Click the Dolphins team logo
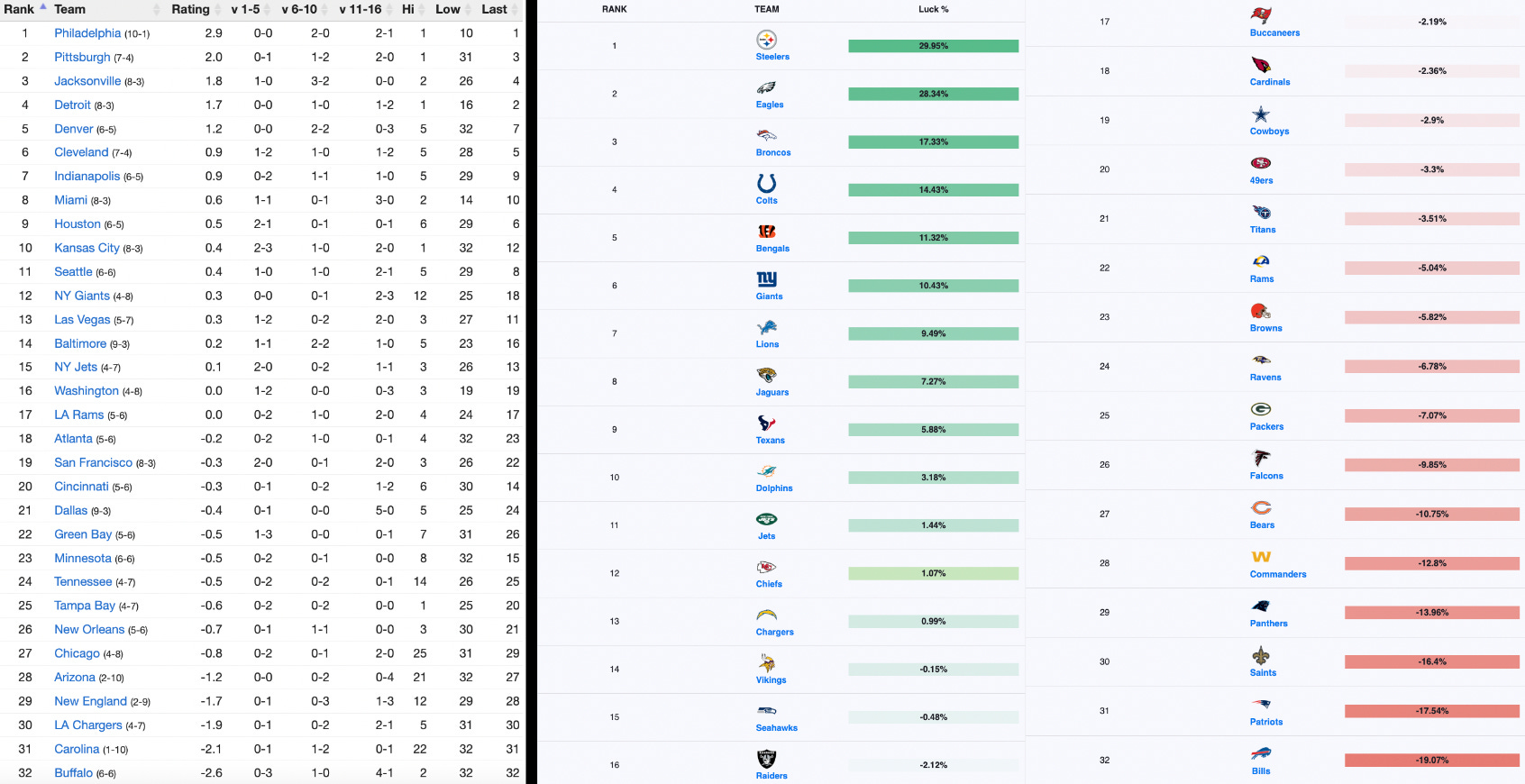Viewport: 1525px width, 784px height. pyautogui.click(x=766, y=470)
